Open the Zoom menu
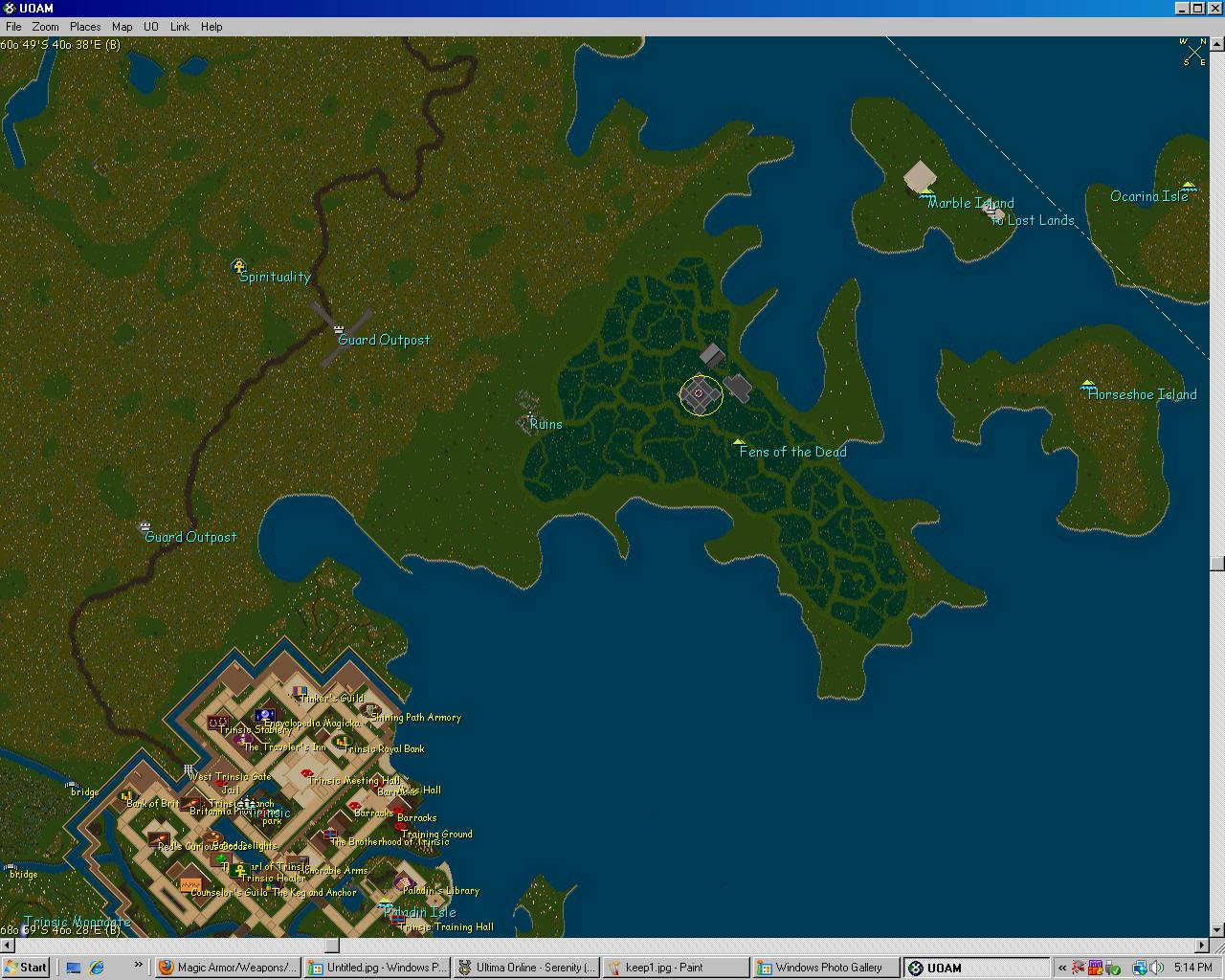Image resolution: width=1225 pixels, height=980 pixels. point(45,27)
